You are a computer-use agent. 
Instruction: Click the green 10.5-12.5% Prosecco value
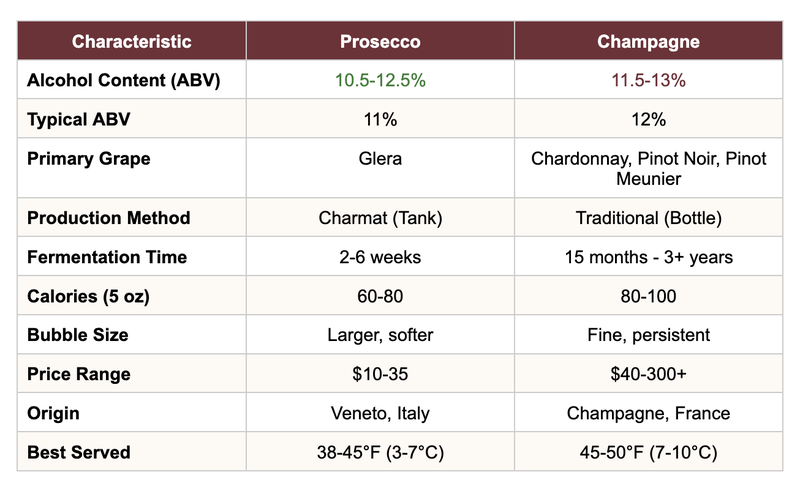(380, 81)
